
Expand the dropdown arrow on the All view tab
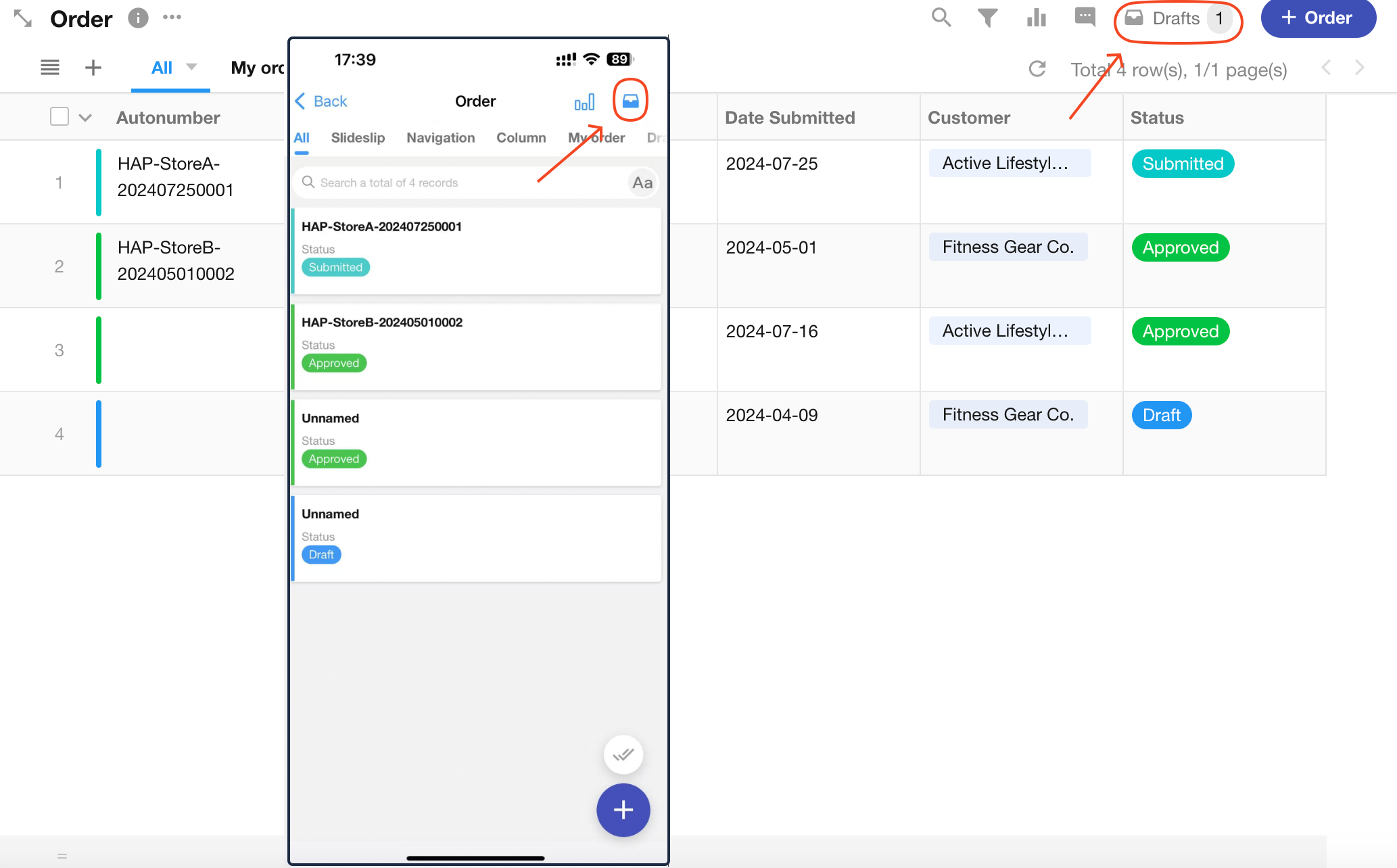pos(191,67)
